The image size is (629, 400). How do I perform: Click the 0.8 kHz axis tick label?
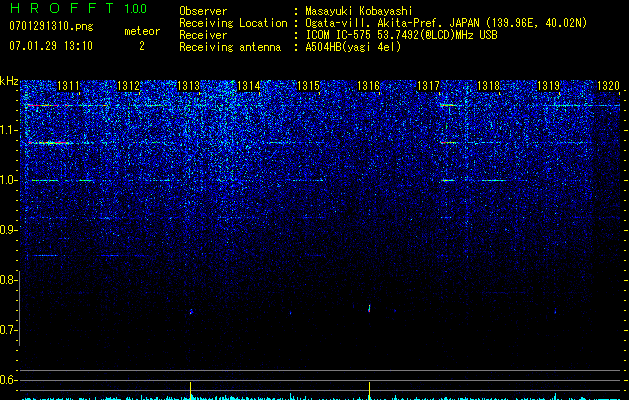click(x=8, y=280)
